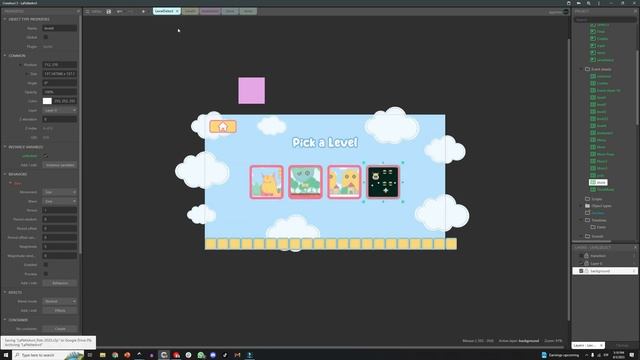Collapse the Instance Variables section

pyautogui.click(x=5, y=147)
